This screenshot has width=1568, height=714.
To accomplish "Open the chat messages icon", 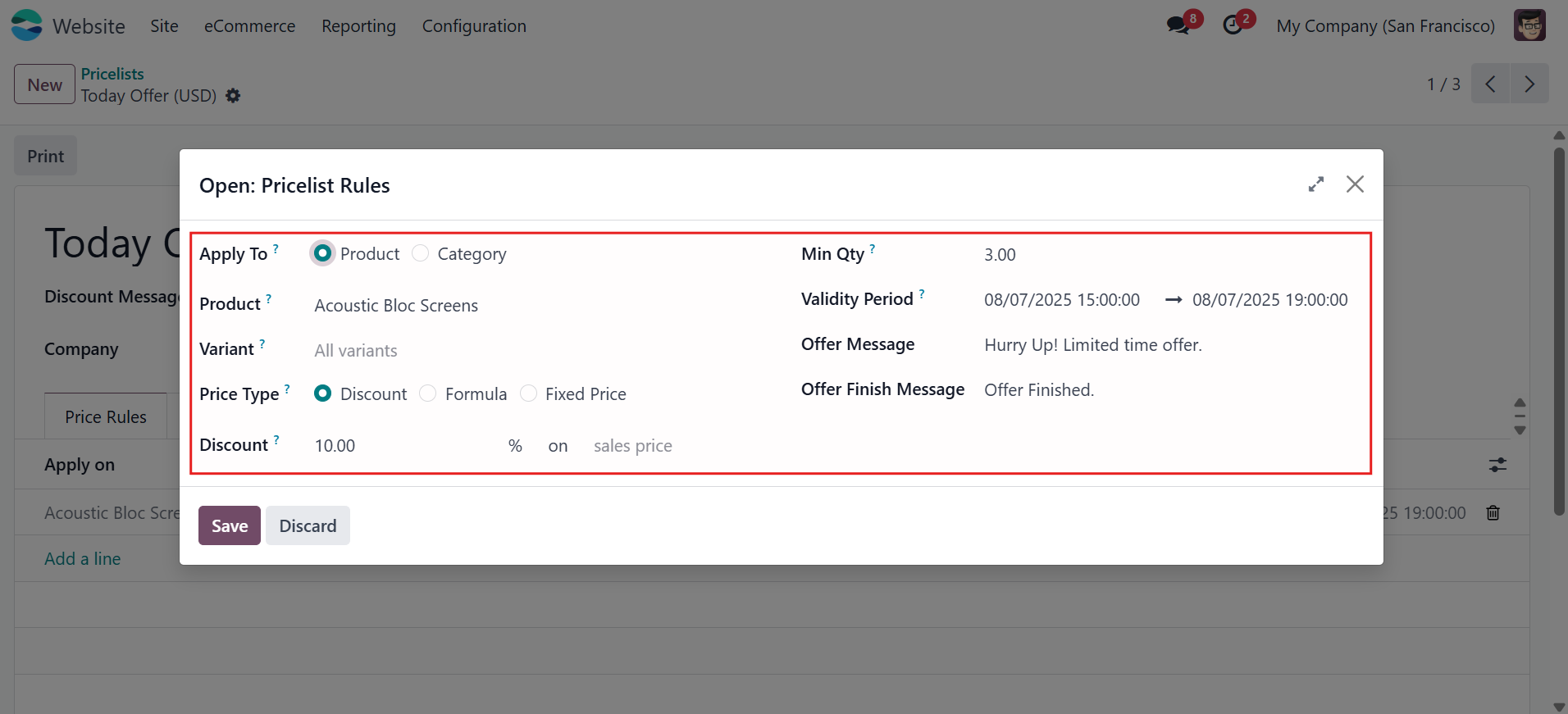I will (1178, 25).
